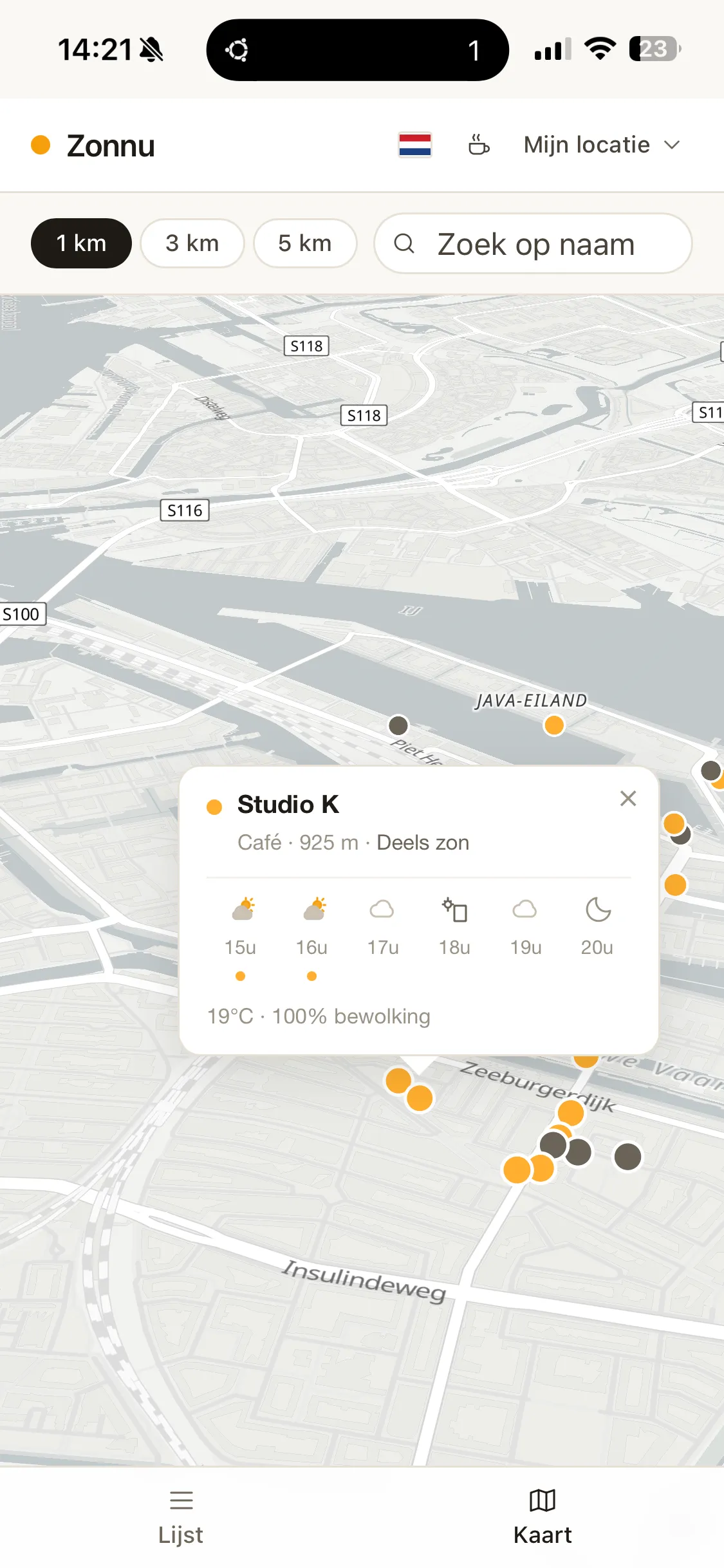The height and width of the screenshot is (1568, 724).
Task: Switch to the Kaart tab
Action: click(x=543, y=1517)
